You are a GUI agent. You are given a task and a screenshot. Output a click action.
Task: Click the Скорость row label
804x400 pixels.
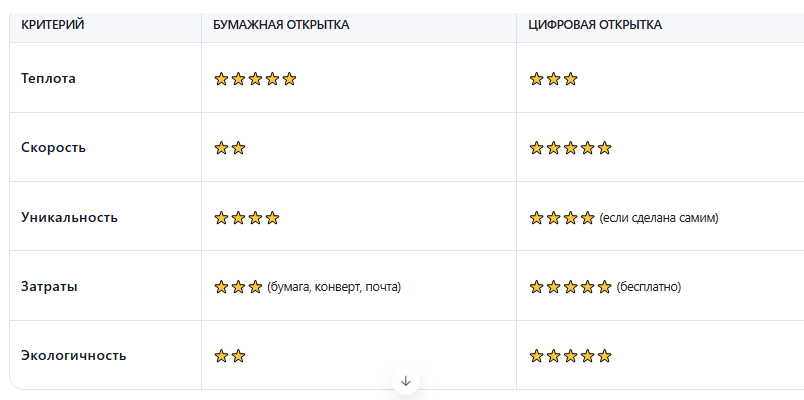[x=53, y=148]
